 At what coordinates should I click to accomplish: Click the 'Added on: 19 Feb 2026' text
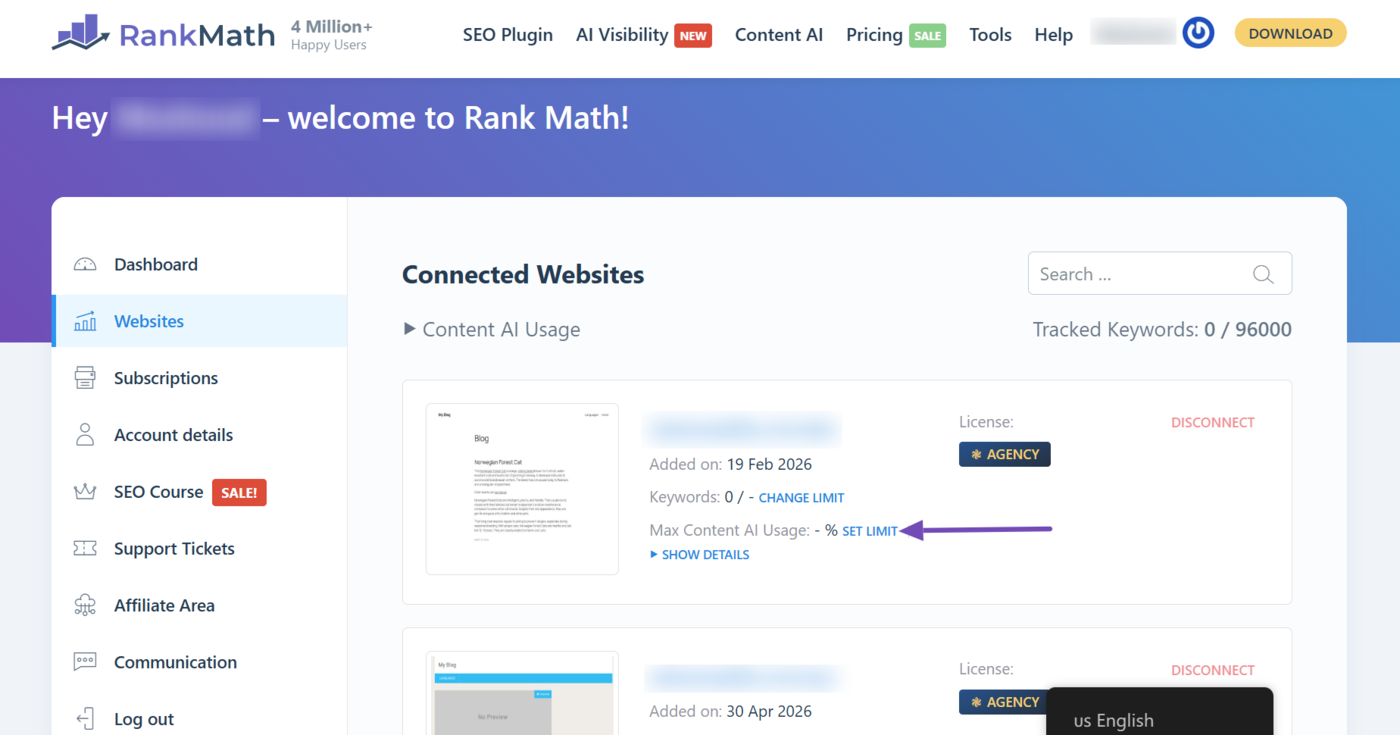730,464
